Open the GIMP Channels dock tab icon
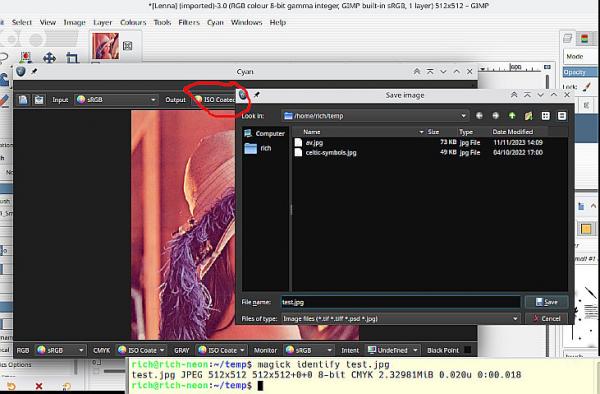Image resolution: width=600 pixels, height=394 pixels. tap(584, 38)
